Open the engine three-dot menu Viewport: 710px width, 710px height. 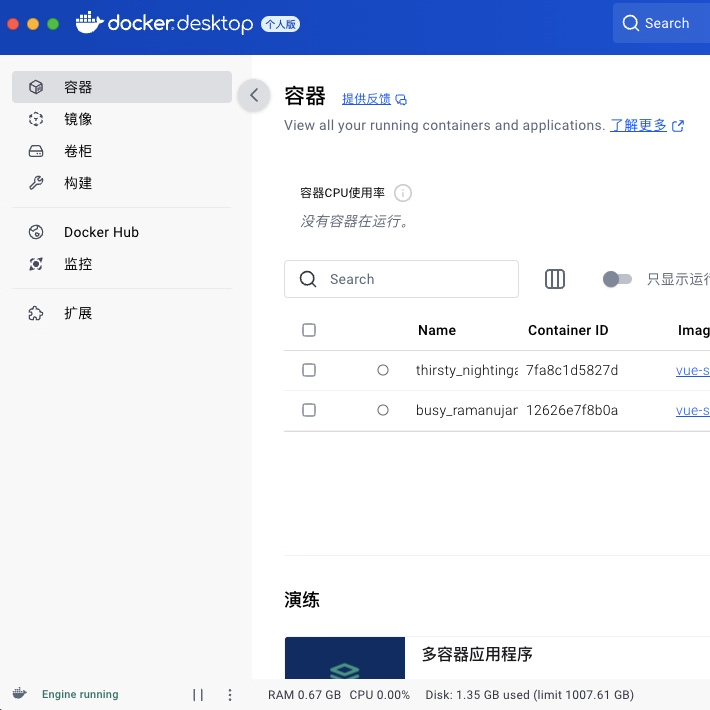pos(230,695)
